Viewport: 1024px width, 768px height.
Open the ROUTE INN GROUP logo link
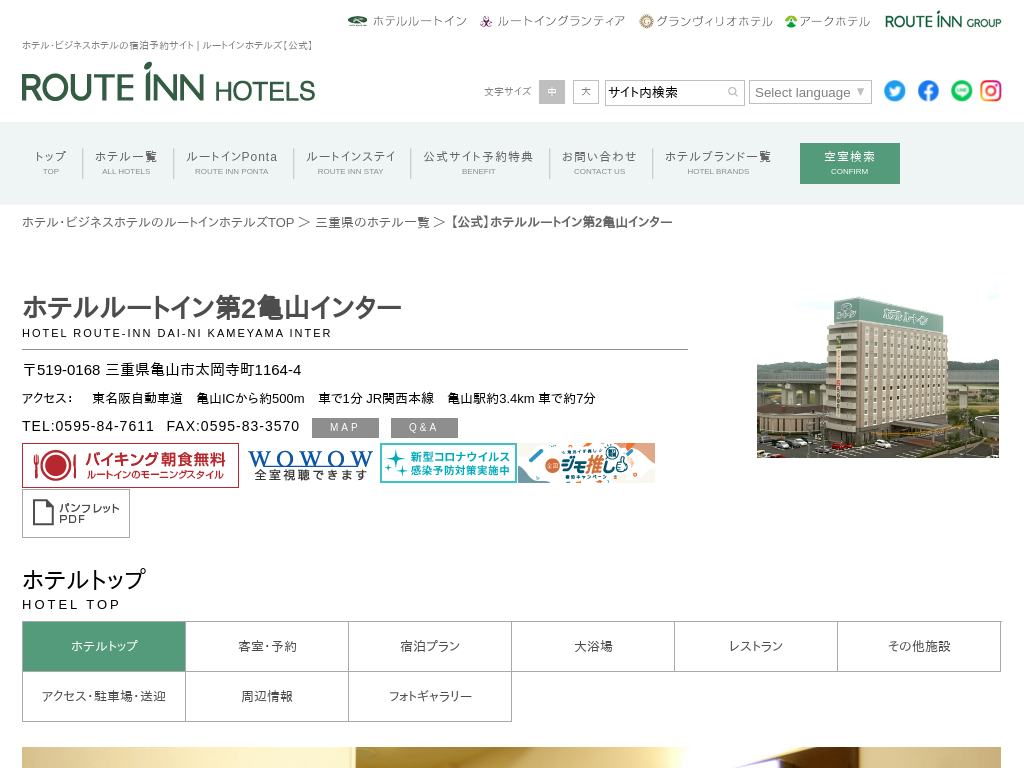tap(942, 20)
